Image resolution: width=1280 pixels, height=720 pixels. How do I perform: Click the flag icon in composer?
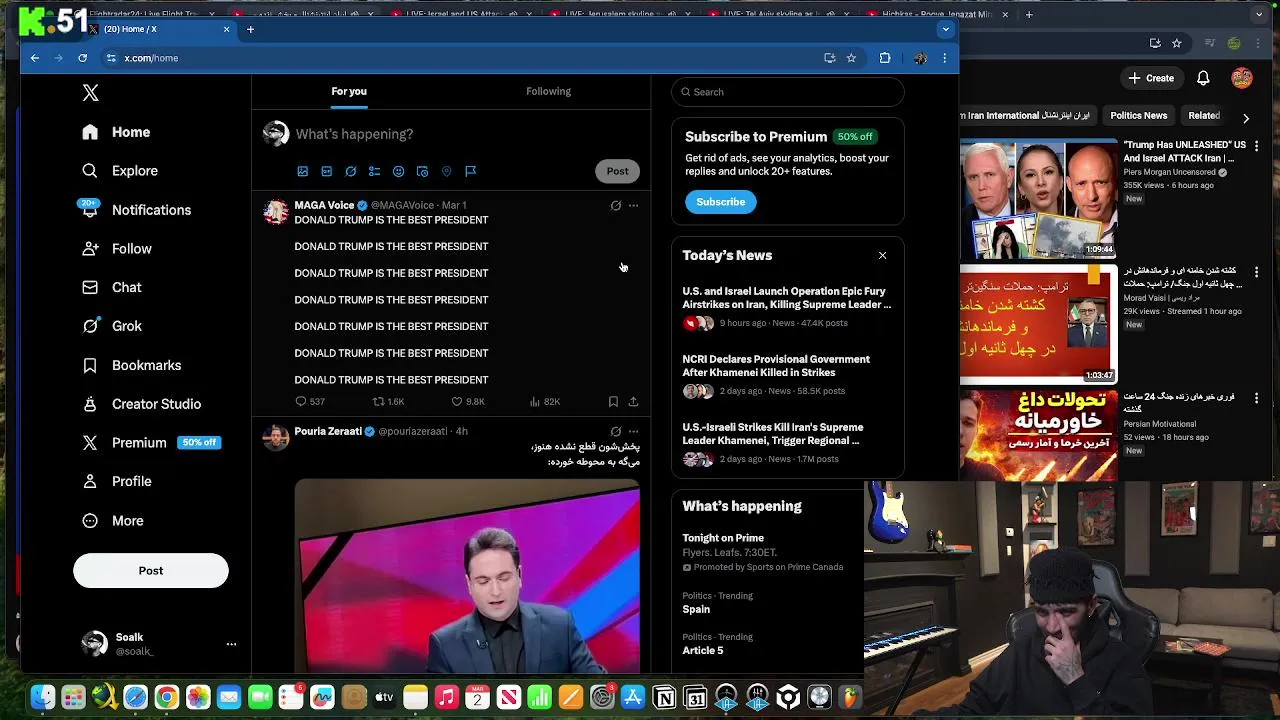[x=470, y=171]
